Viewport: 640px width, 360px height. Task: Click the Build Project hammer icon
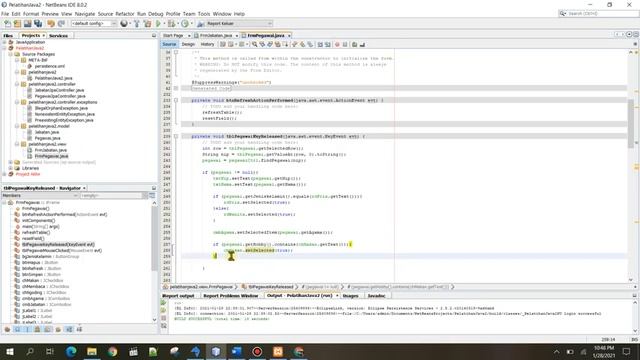tap(137, 24)
